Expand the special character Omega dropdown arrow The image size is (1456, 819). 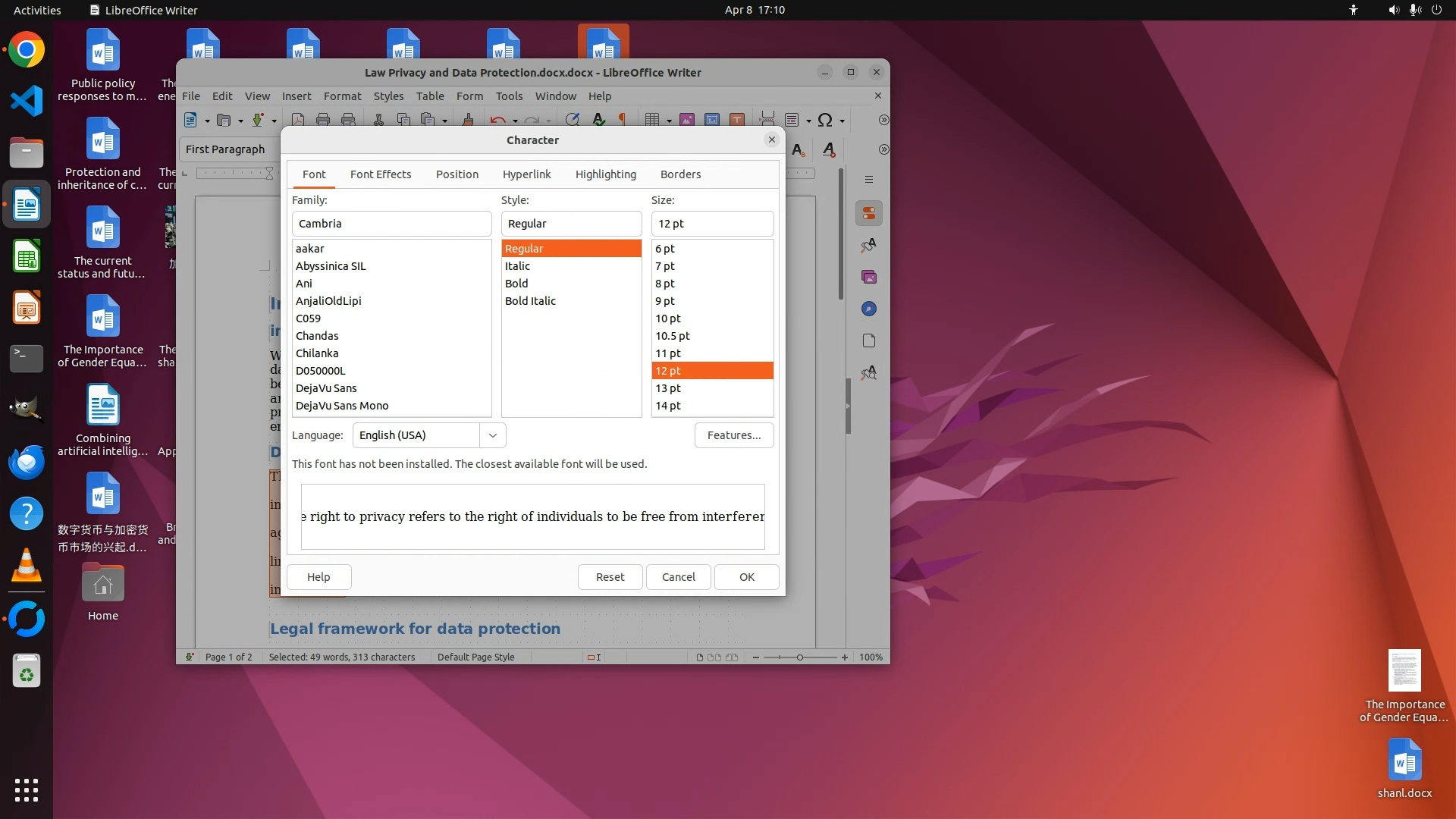click(x=842, y=121)
